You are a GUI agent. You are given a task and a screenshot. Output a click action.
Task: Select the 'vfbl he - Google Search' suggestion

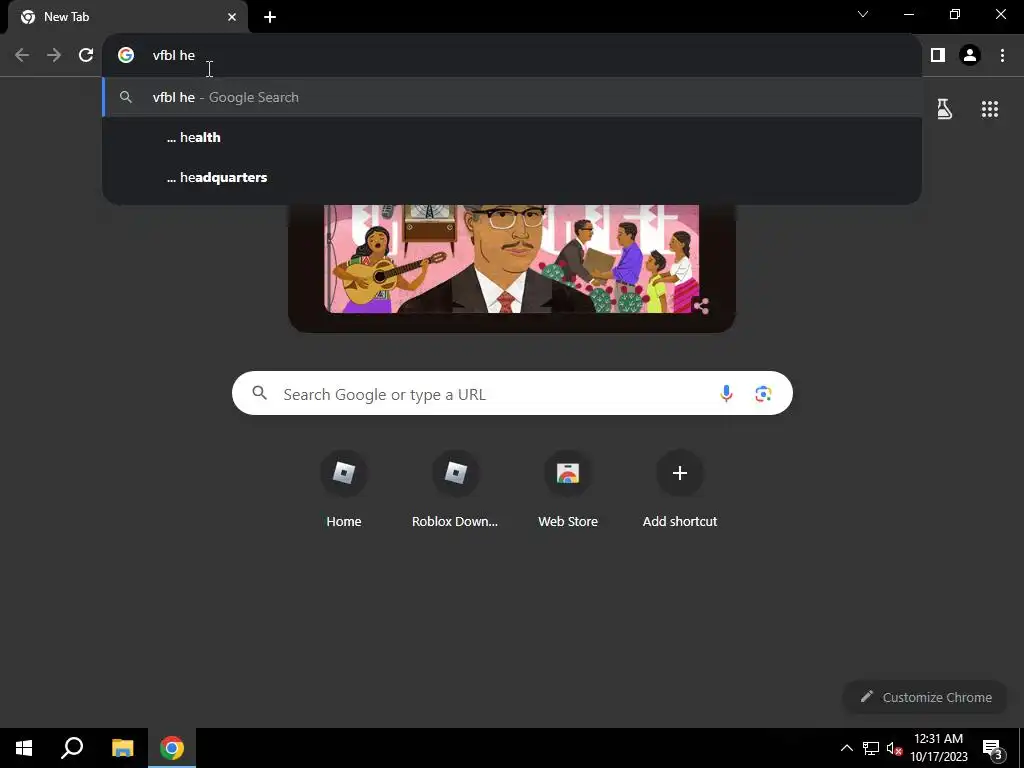[x=512, y=97]
